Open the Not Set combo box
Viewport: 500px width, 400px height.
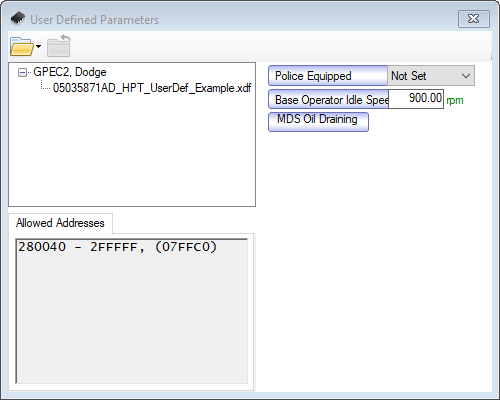[x=431, y=76]
